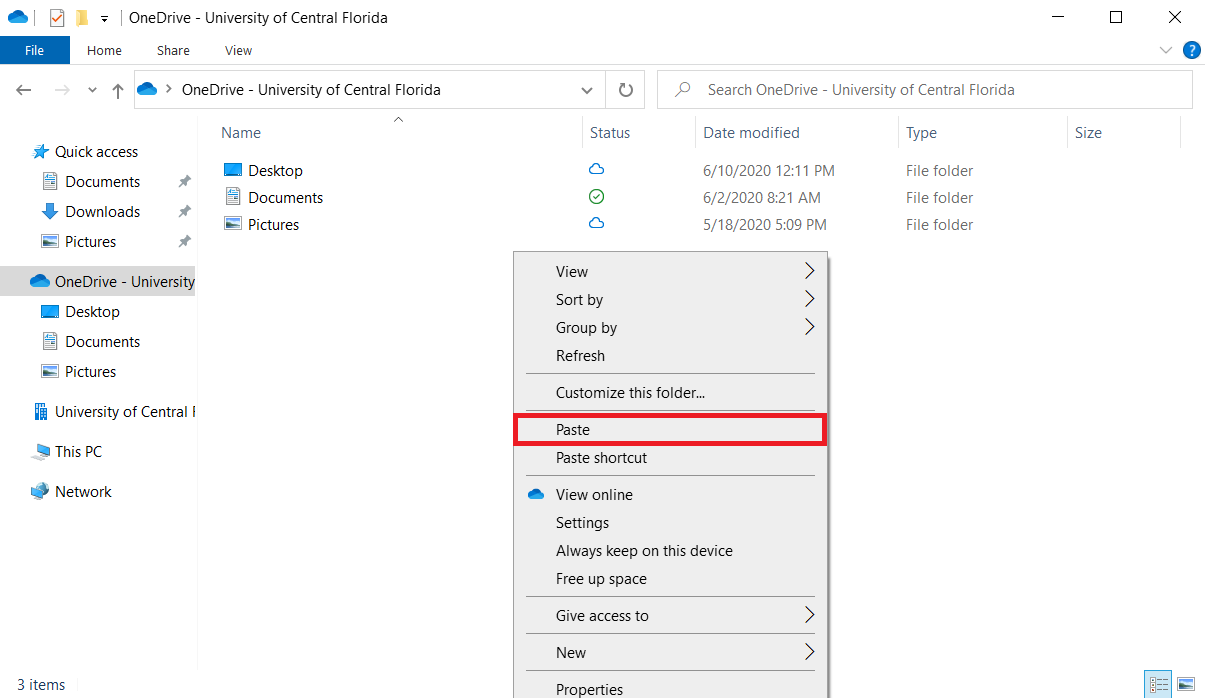This screenshot has height=698, width=1206.
Task: Click the green synced status icon for Documents
Action: [x=597, y=197]
